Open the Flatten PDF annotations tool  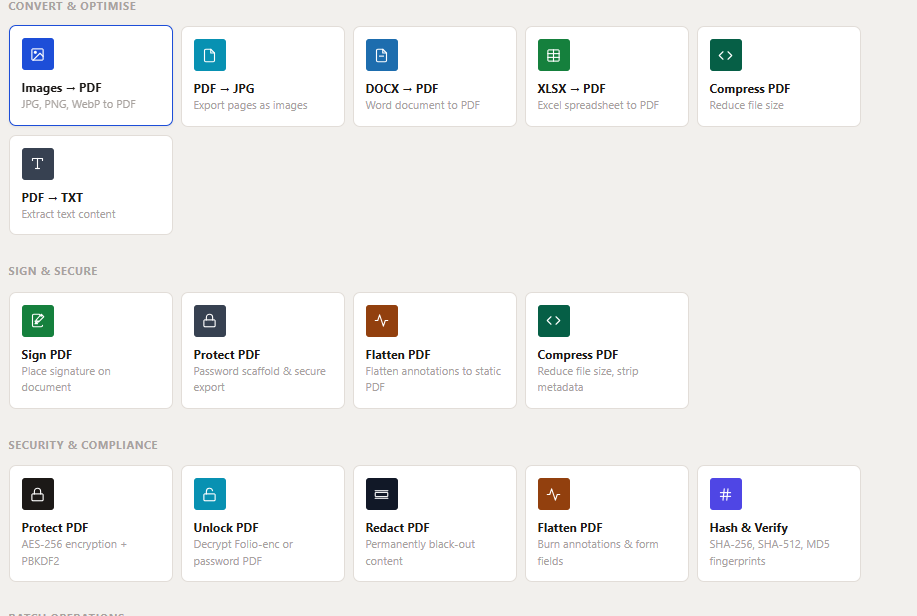coord(606,522)
